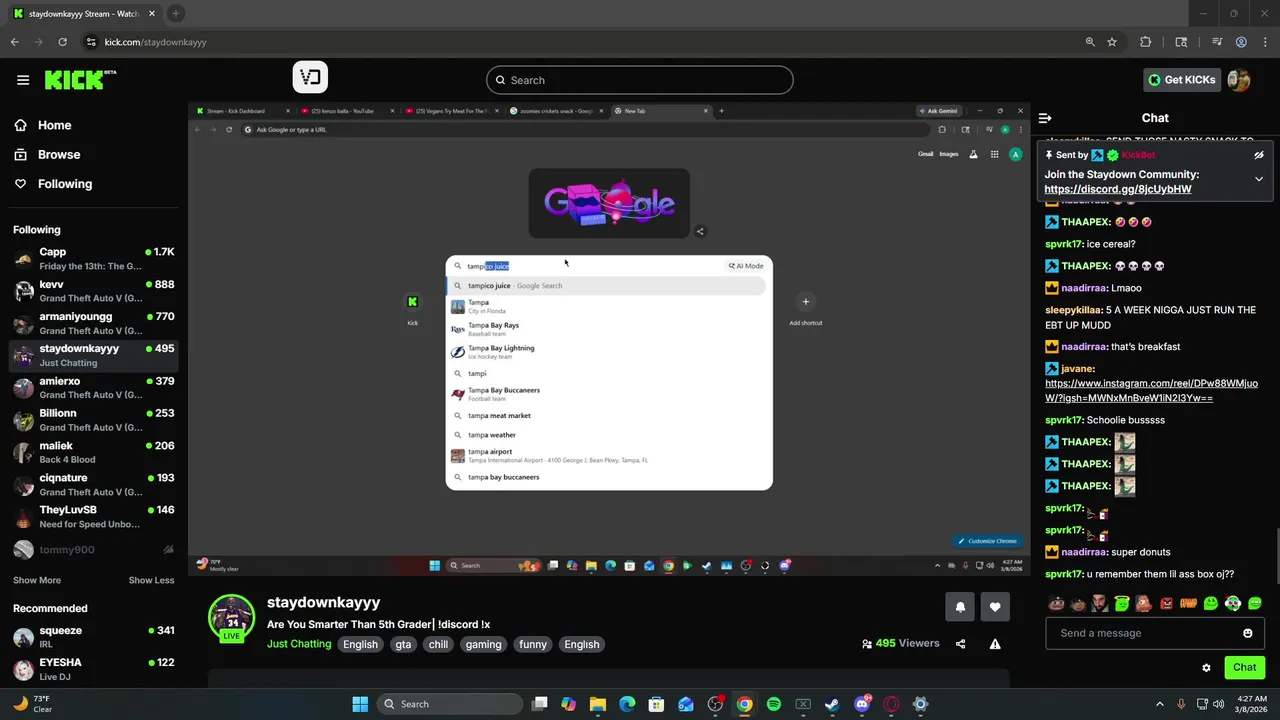The height and width of the screenshot is (720, 1280).
Task: Open the Extensions puzzle icon
Action: pos(1146,42)
